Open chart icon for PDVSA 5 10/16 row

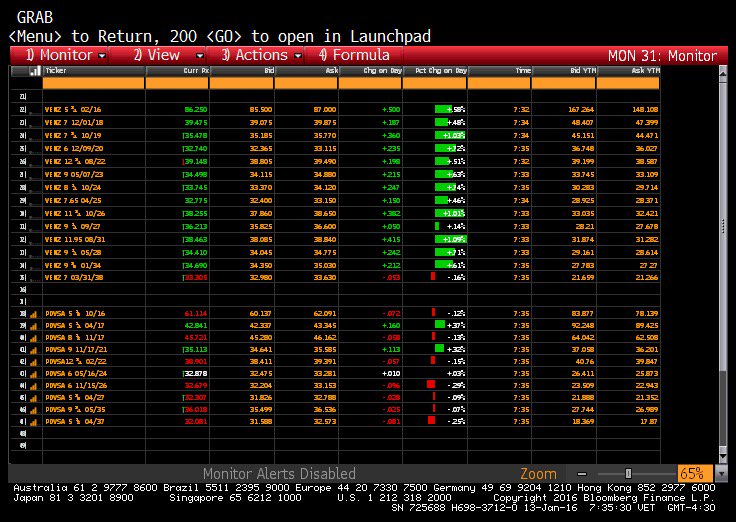33,314
